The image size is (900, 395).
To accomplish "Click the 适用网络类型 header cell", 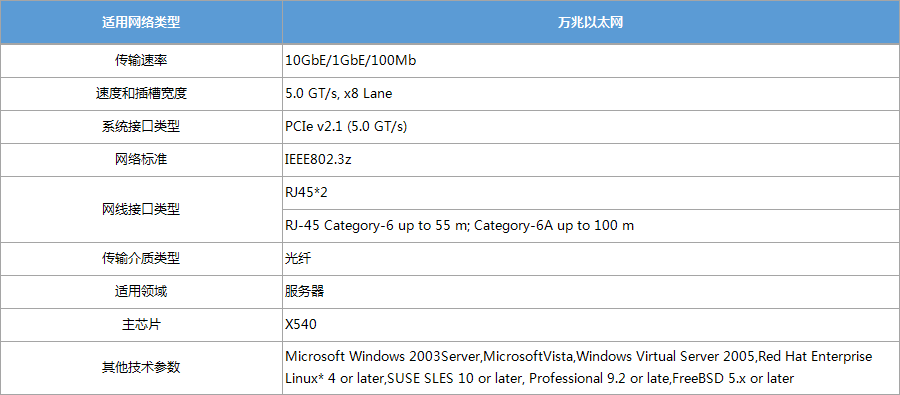I will (141, 22).
